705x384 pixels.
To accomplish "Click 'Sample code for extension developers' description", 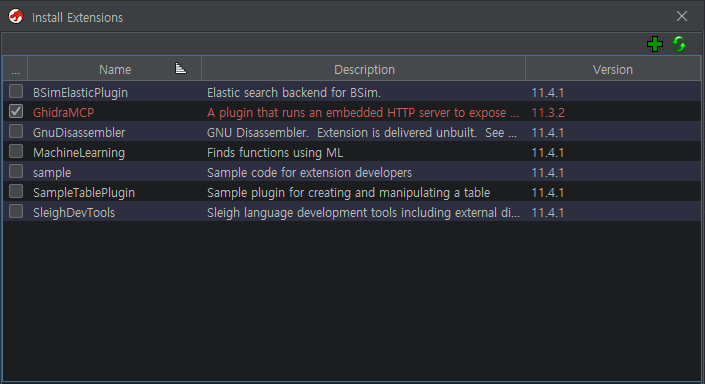I will click(309, 172).
